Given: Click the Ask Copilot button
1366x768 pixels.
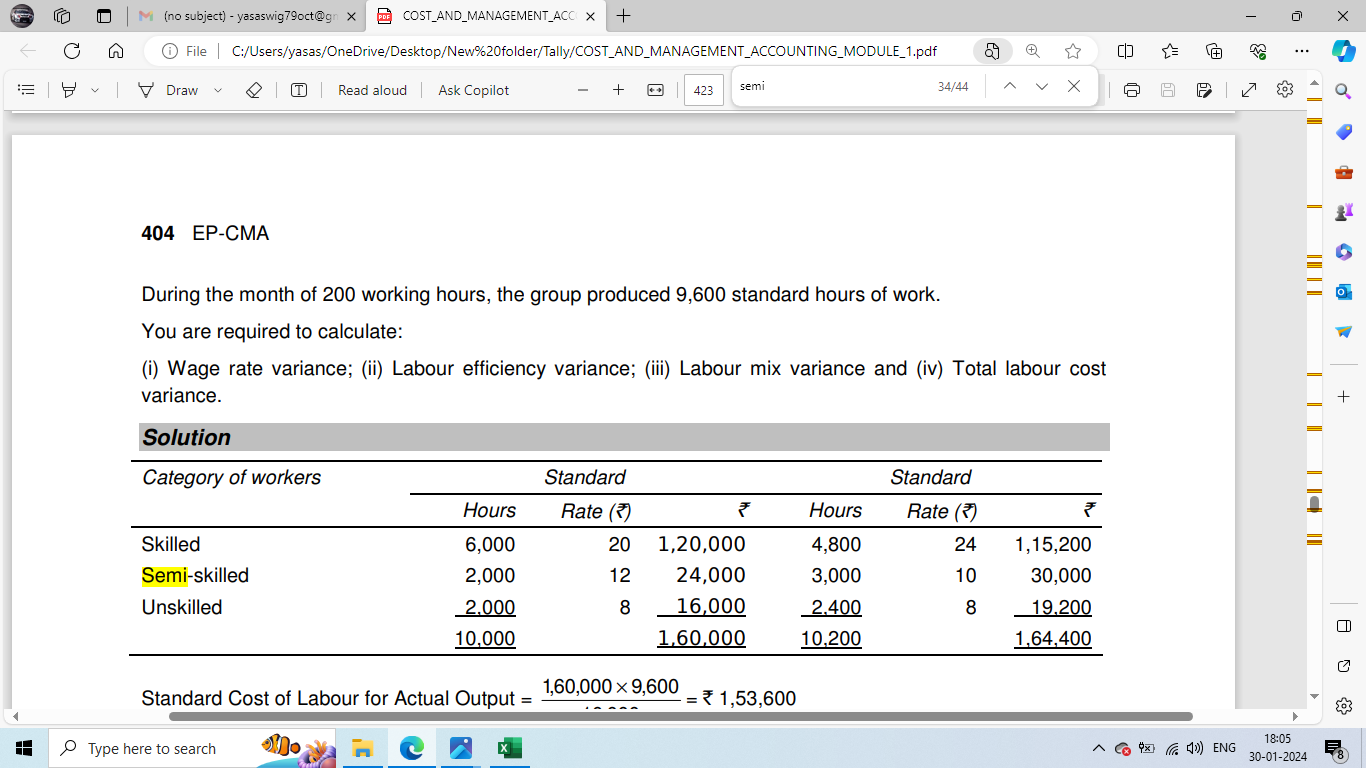Looking at the screenshot, I should click(473, 90).
